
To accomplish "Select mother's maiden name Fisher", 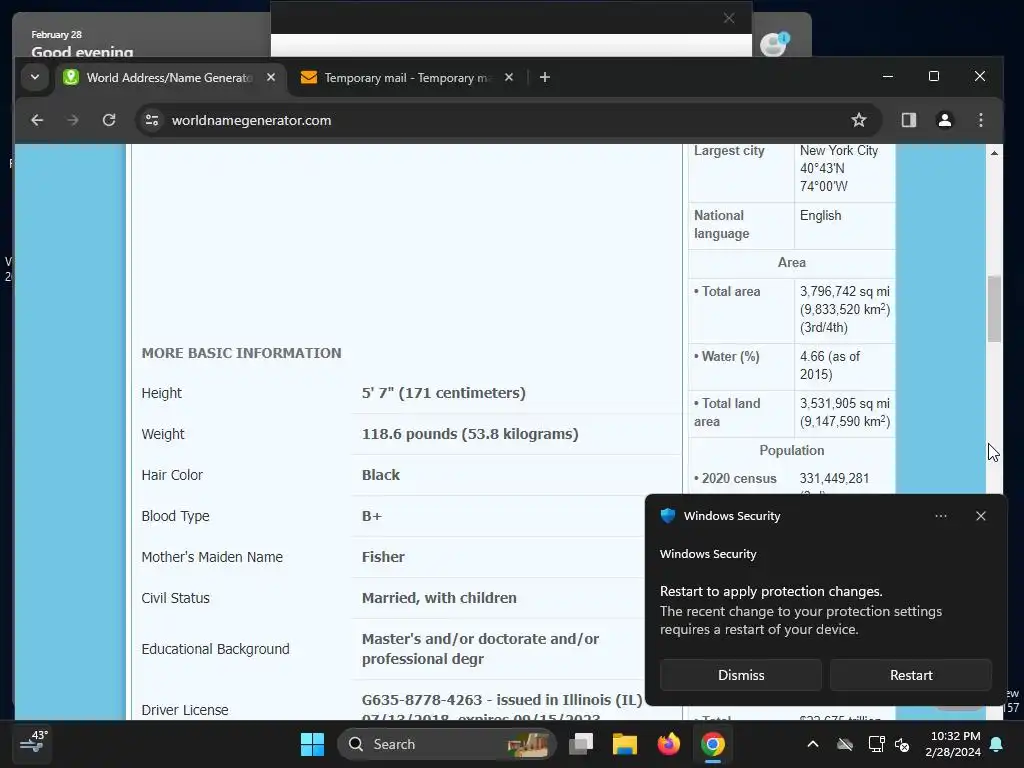I will tap(383, 557).
